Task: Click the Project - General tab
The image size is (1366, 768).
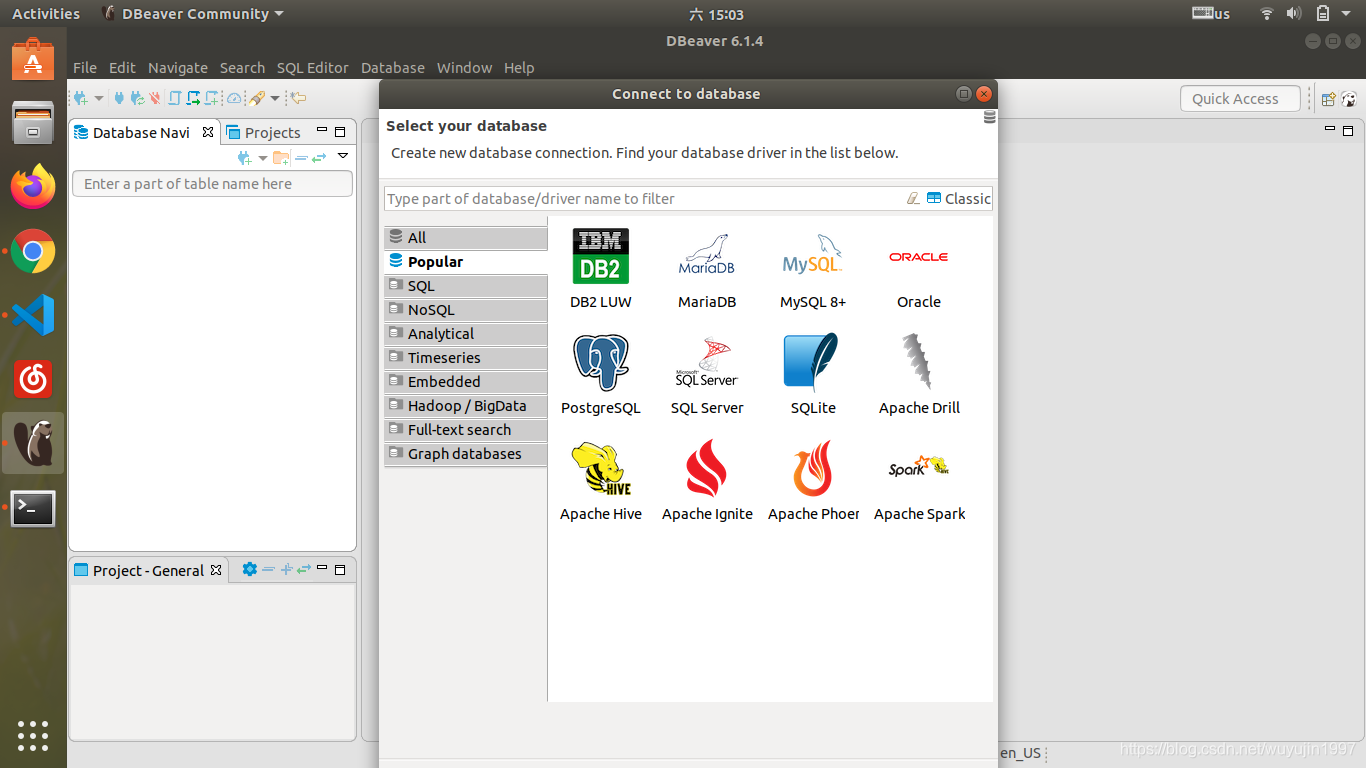Action: click(148, 570)
